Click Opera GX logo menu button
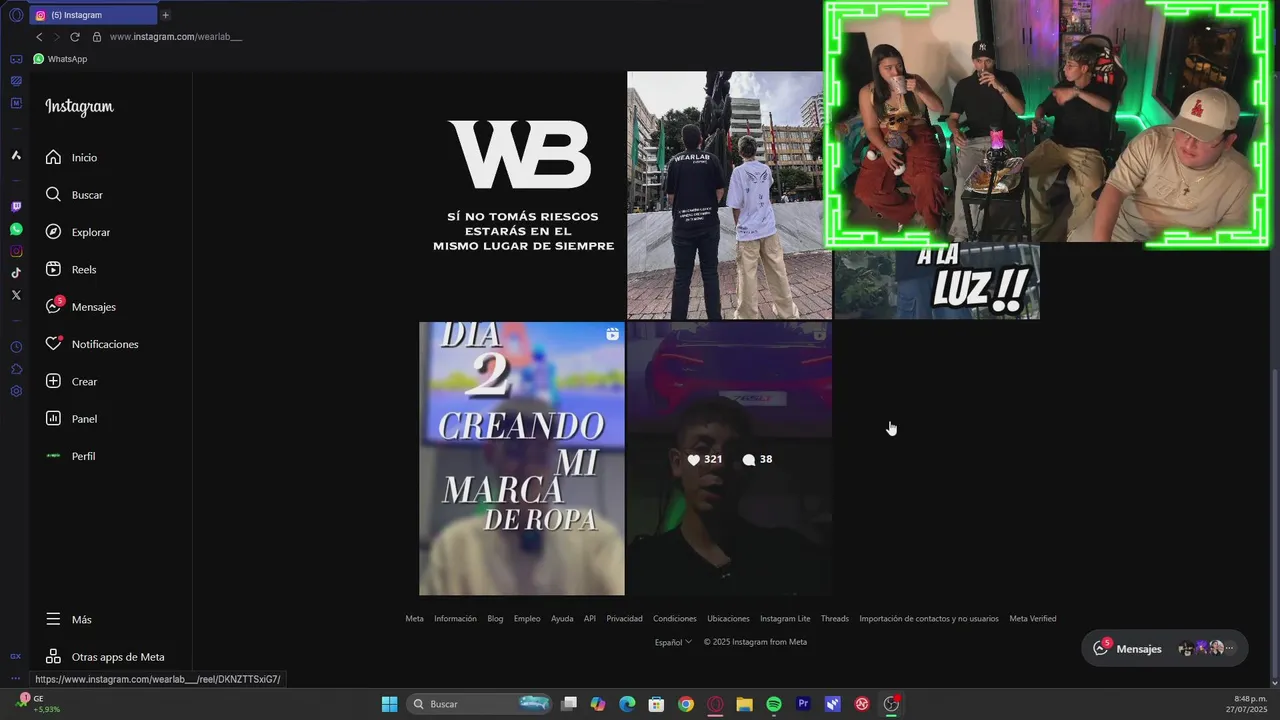Viewport: 1280px width, 720px height. click(x=16, y=15)
